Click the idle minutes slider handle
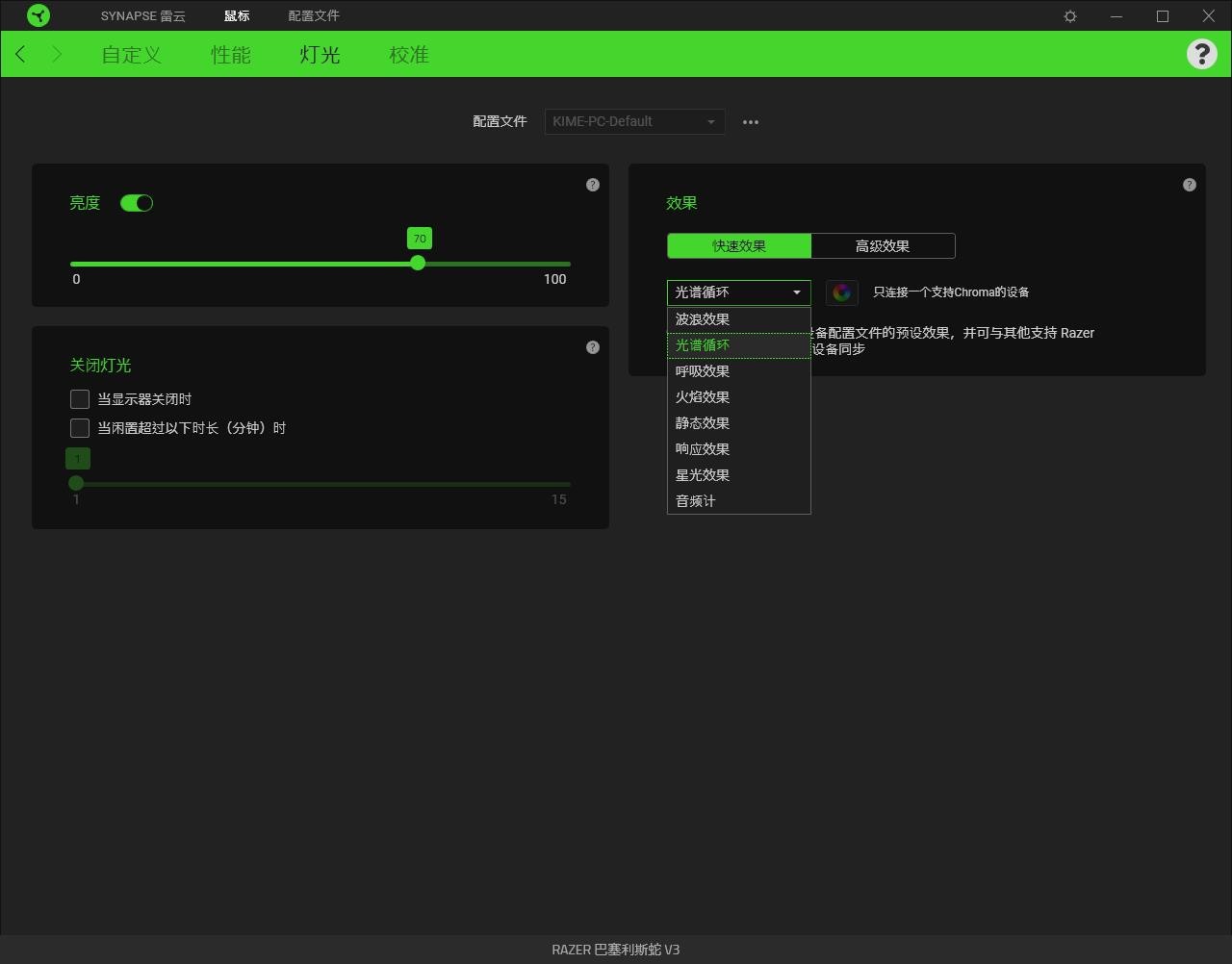1232x964 pixels. [x=76, y=483]
